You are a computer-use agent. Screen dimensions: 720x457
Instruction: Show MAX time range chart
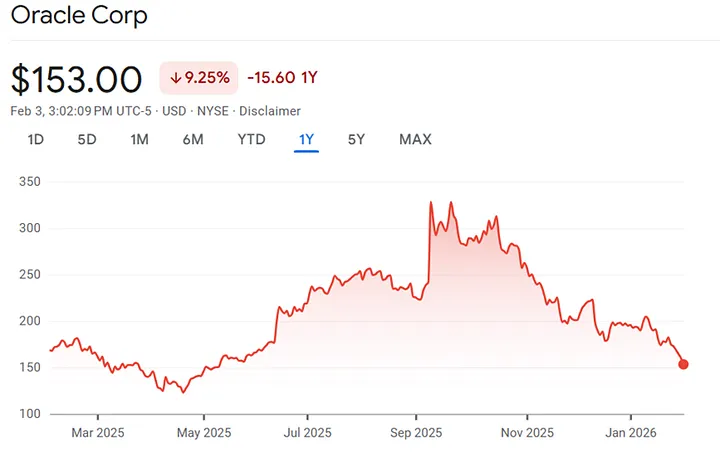pos(415,139)
